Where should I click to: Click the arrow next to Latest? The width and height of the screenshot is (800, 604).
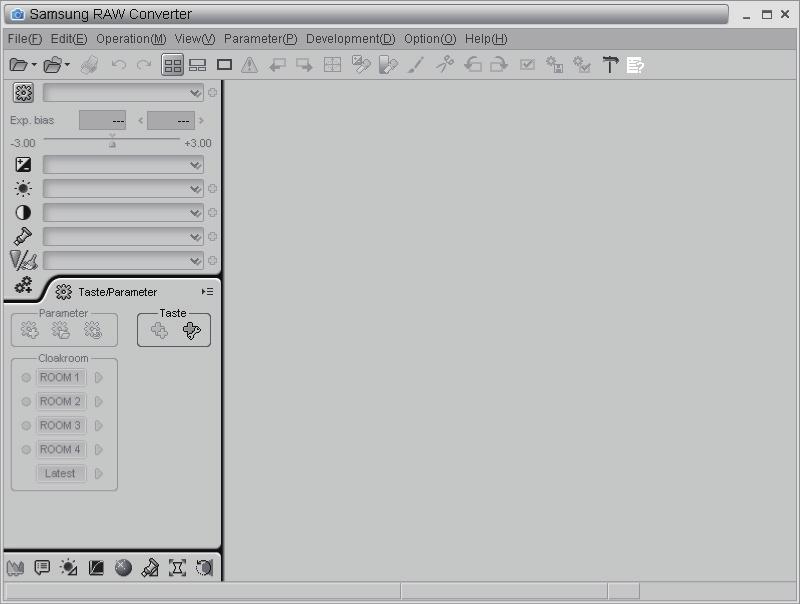[x=99, y=473]
